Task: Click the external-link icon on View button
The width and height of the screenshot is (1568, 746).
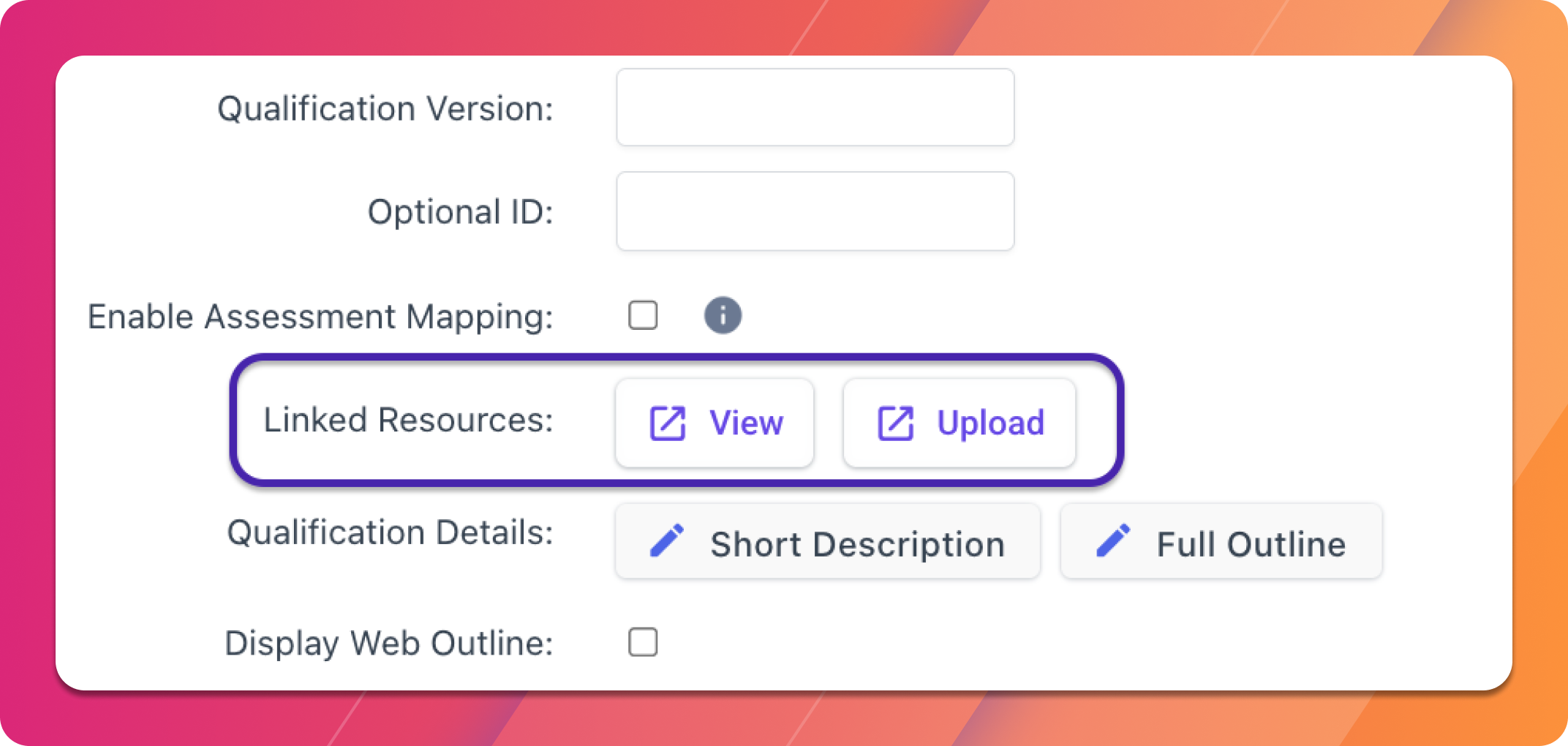Action: point(668,423)
